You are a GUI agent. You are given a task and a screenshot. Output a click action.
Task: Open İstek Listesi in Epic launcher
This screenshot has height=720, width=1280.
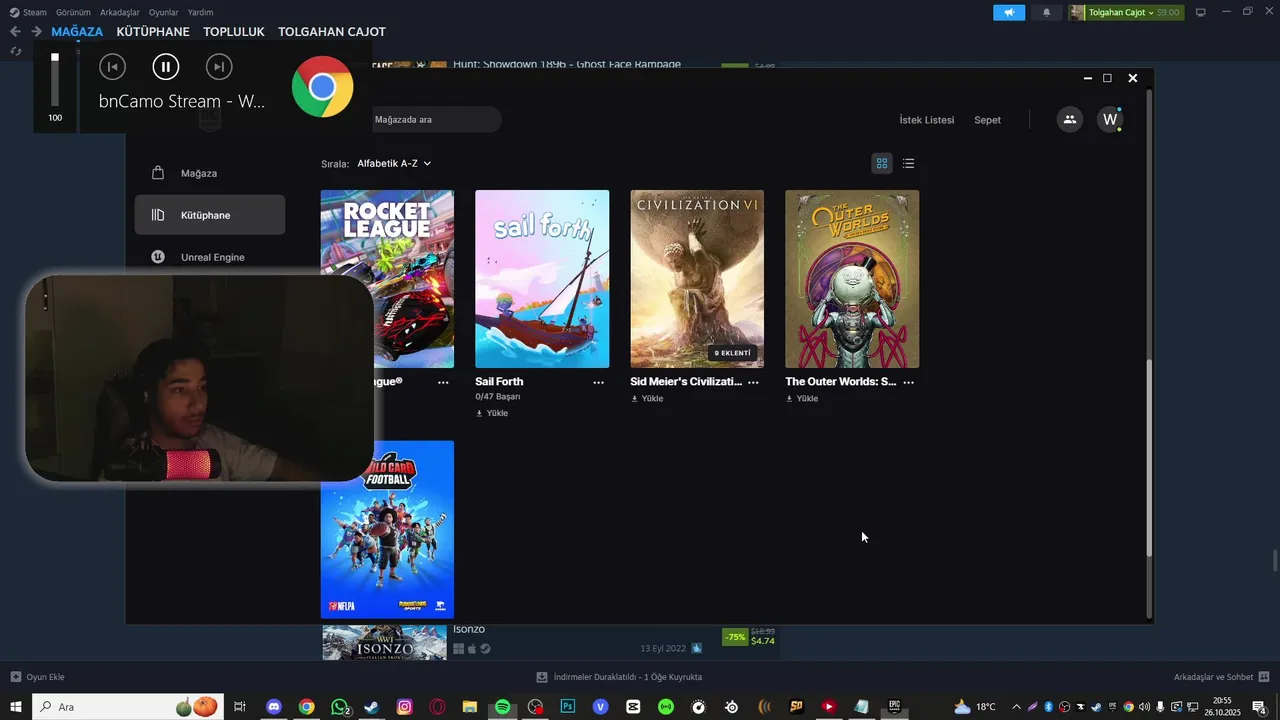(927, 120)
